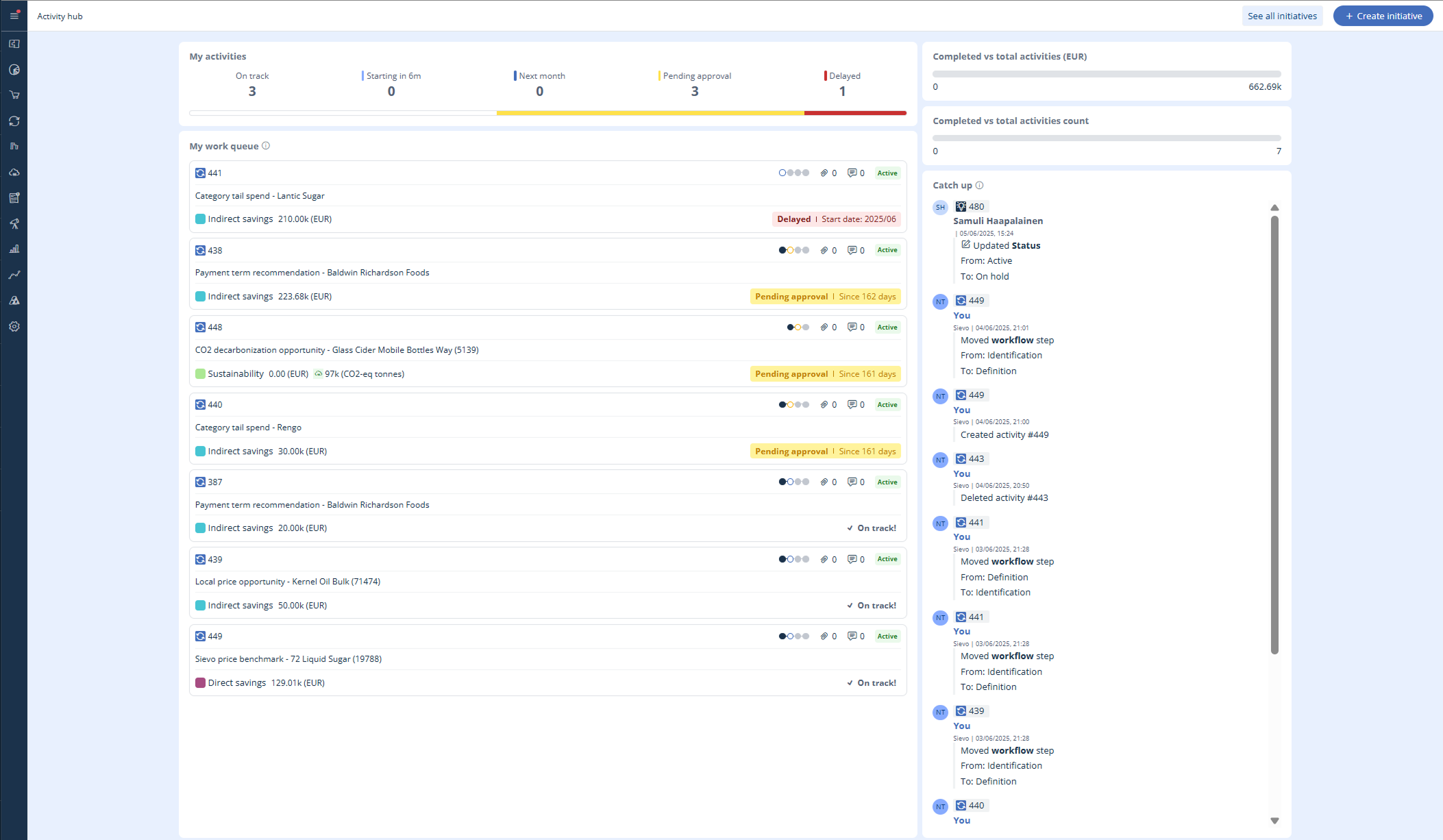The height and width of the screenshot is (840, 1443).
Task: Click the Completed vs total activities EUR progress bar
Action: coord(1106,74)
